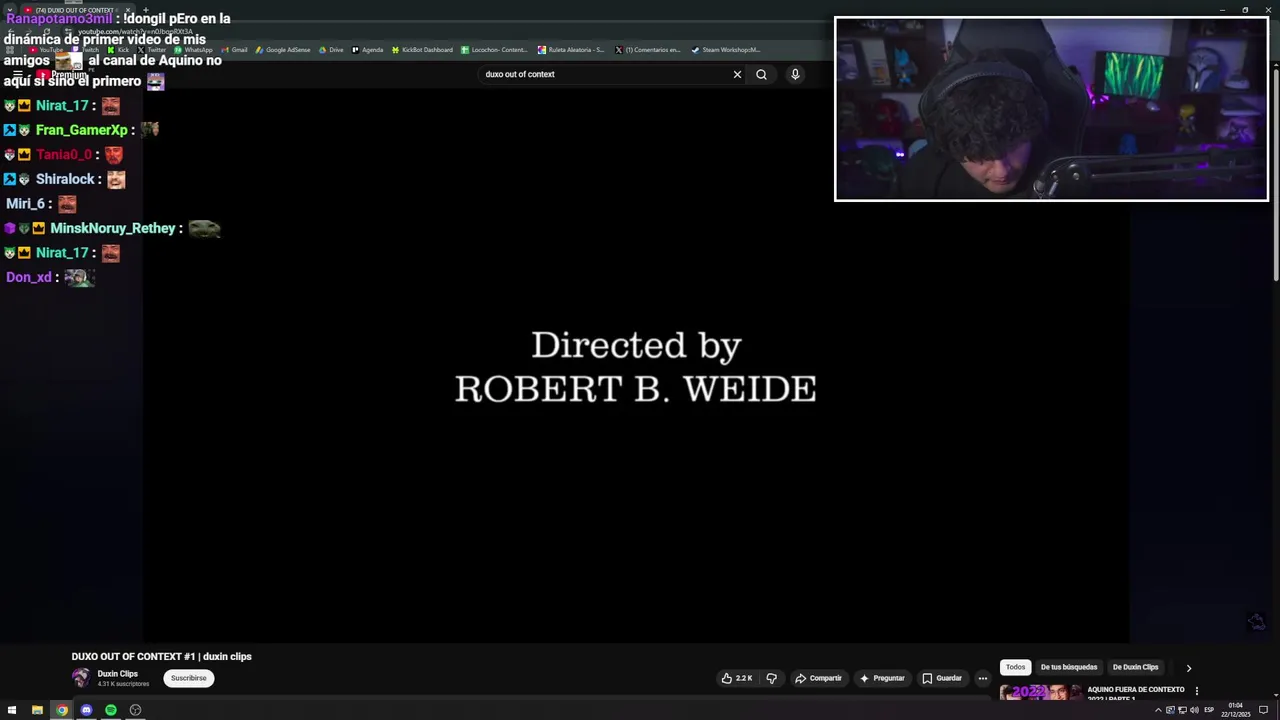Dislike the video with thumbs-down icon

coord(771,678)
